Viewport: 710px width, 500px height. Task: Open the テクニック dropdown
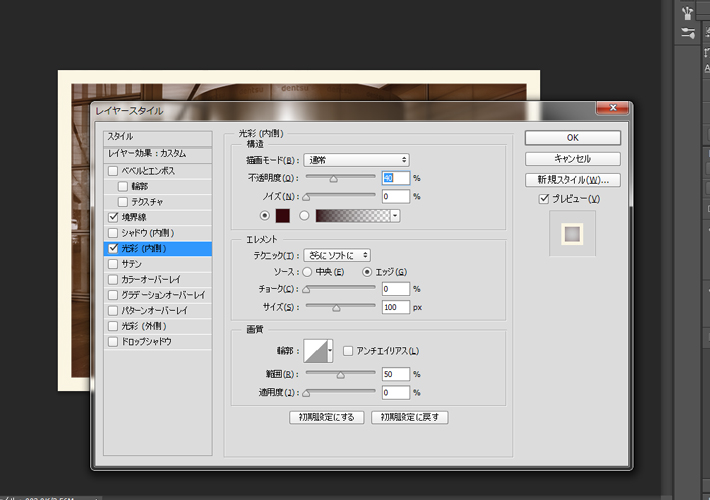(337, 255)
